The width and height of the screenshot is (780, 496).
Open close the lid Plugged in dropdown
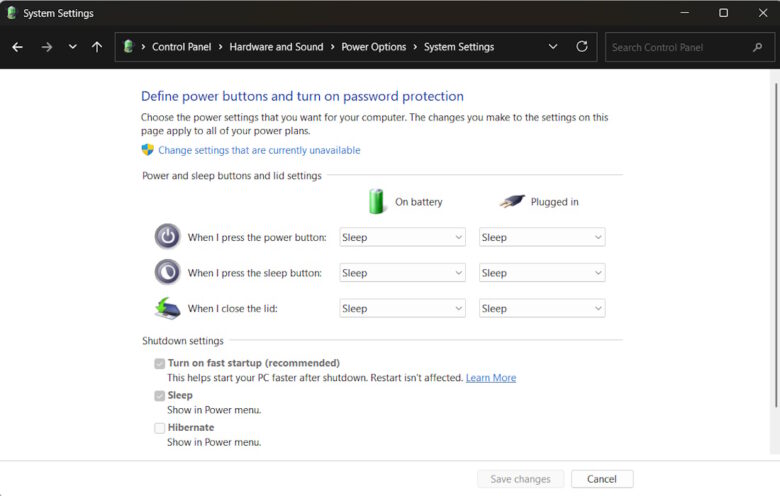pos(542,308)
